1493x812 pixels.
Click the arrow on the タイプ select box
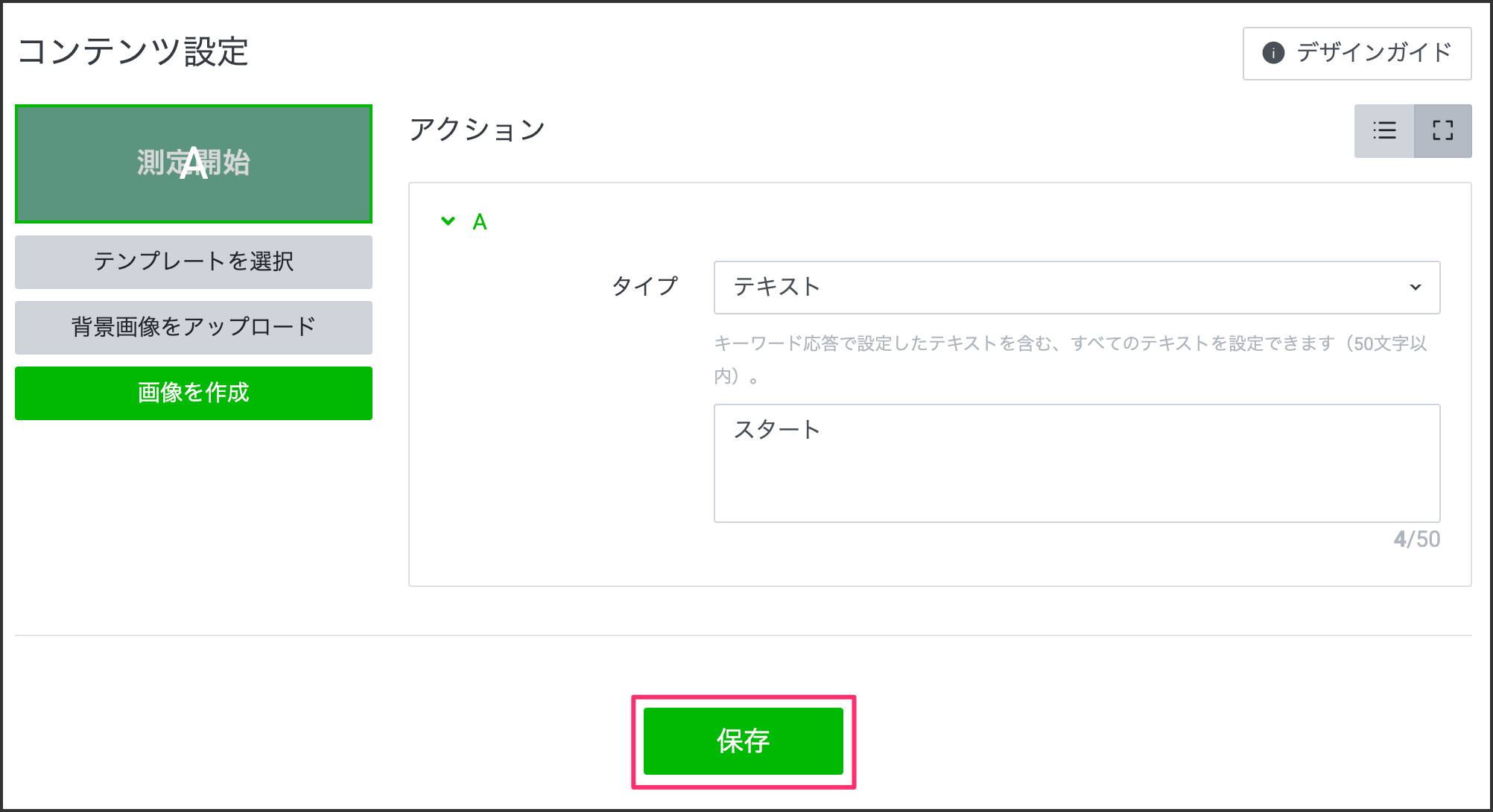pyautogui.click(x=1416, y=288)
